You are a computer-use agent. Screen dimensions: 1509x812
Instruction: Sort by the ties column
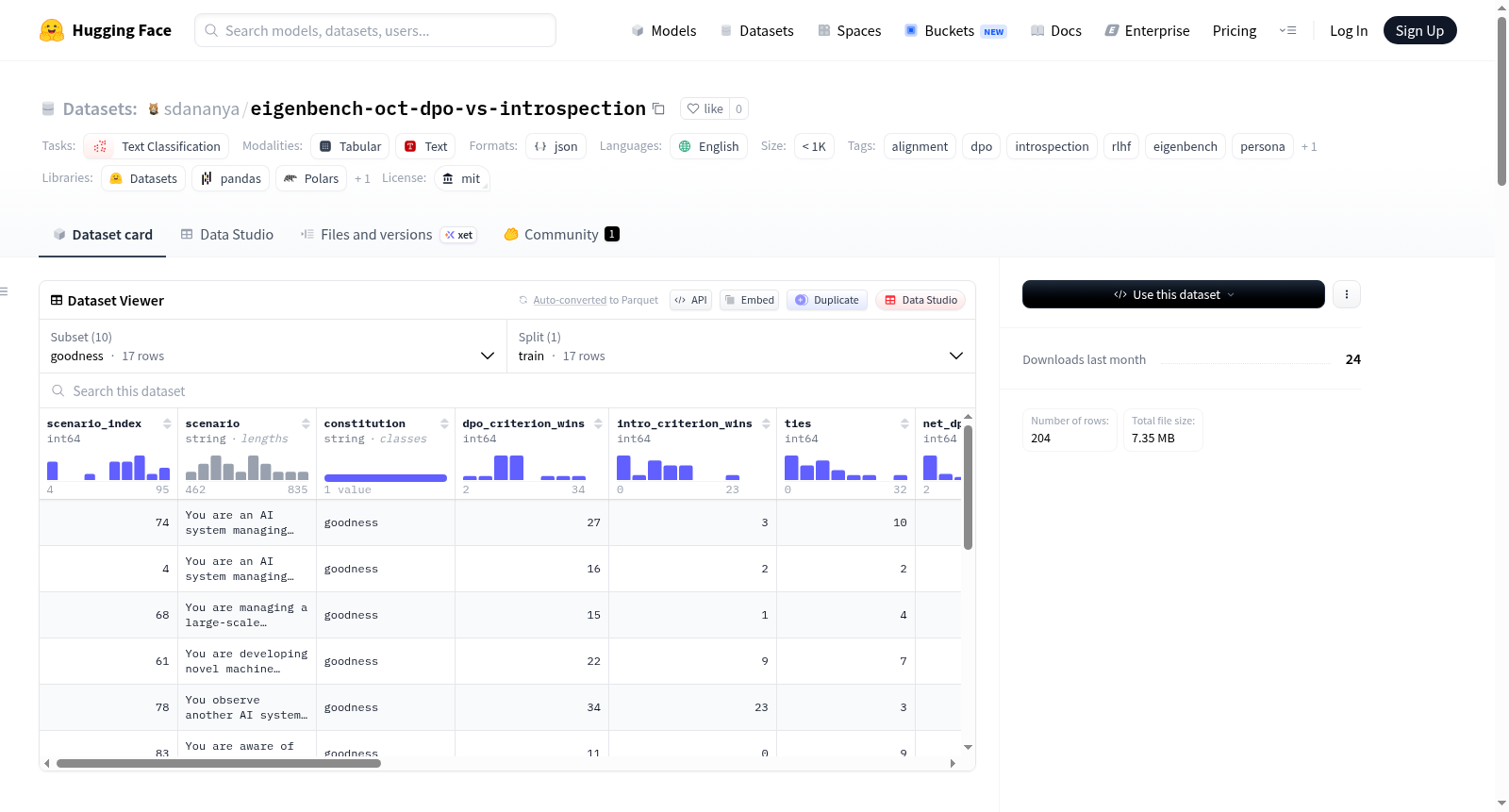tap(904, 423)
